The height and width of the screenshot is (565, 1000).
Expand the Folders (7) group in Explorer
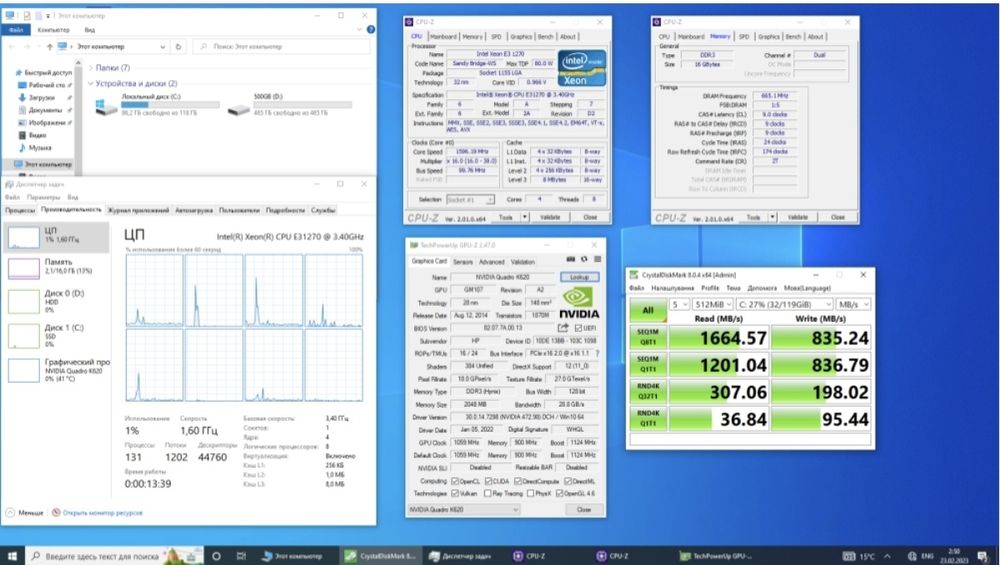coord(91,68)
